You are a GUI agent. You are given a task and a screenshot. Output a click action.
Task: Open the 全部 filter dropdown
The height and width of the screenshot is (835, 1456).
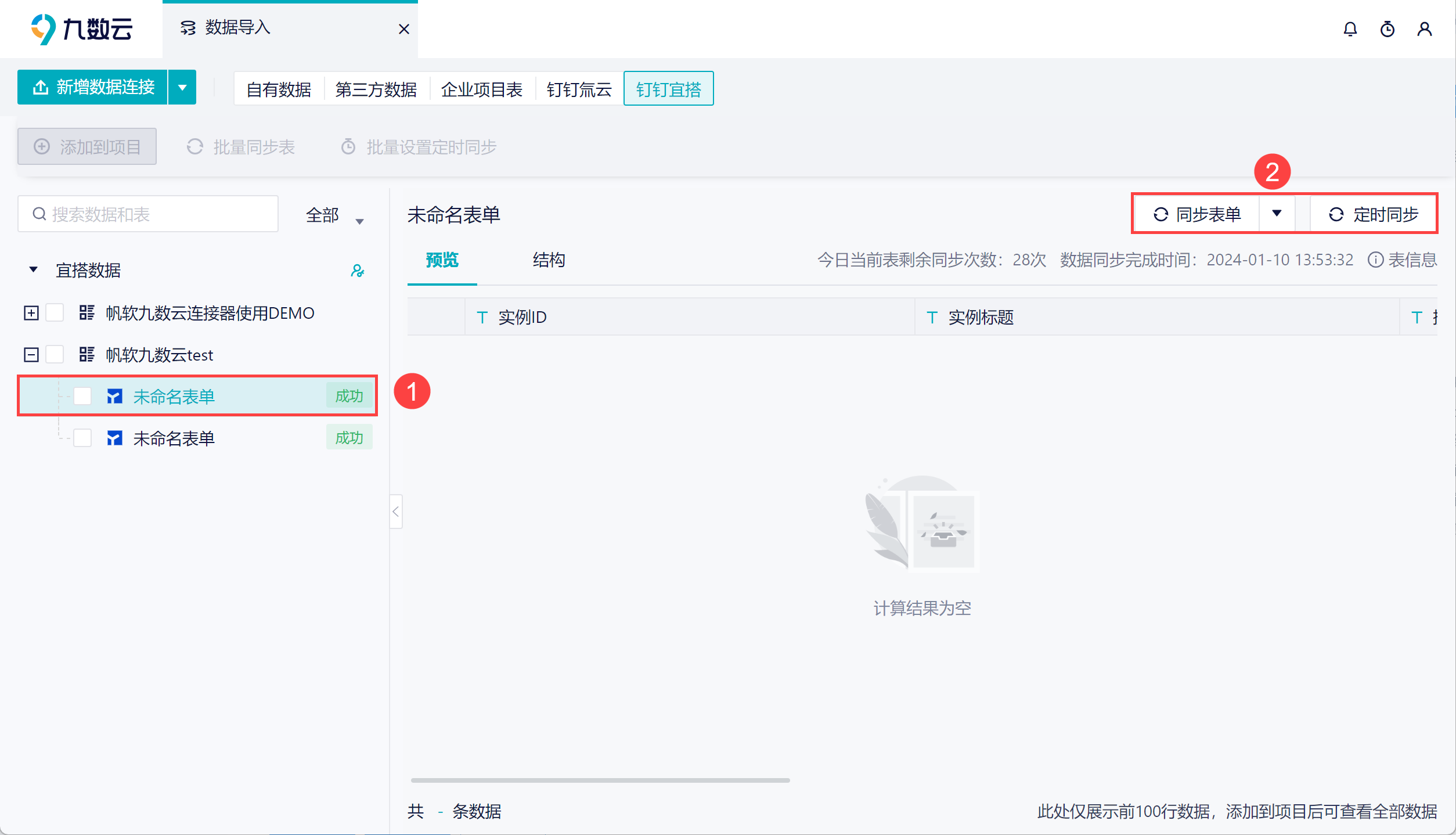[x=335, y=215]
